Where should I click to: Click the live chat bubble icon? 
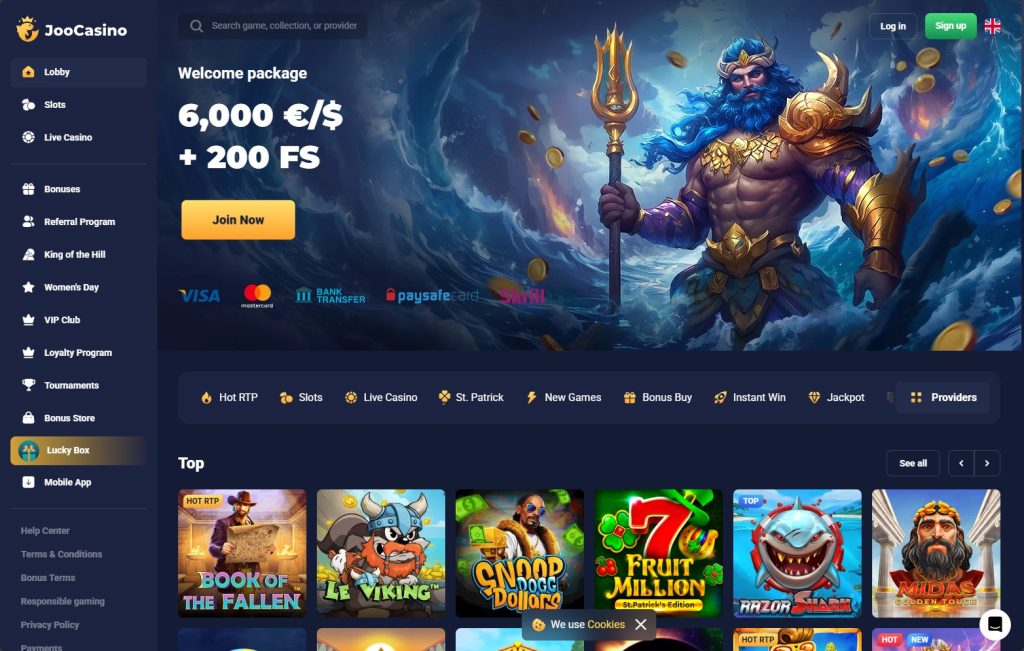995,624
